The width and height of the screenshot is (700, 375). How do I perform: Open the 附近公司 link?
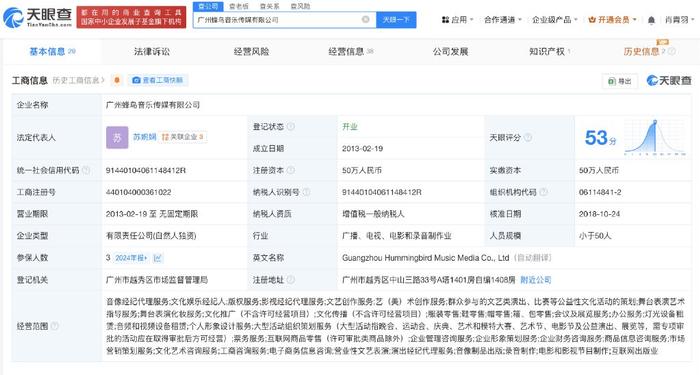[x=536, y=280]
